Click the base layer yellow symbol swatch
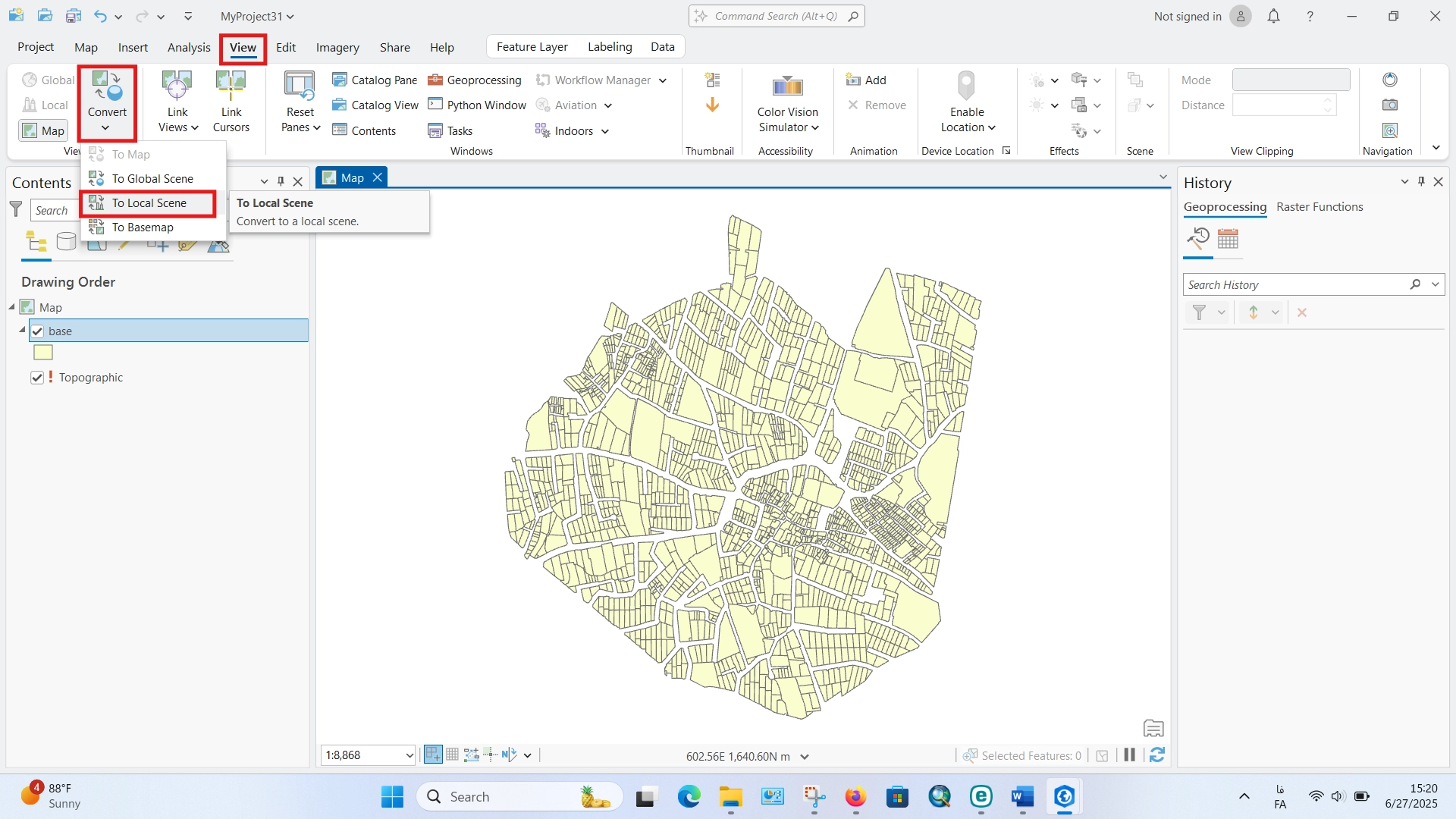 43,353
